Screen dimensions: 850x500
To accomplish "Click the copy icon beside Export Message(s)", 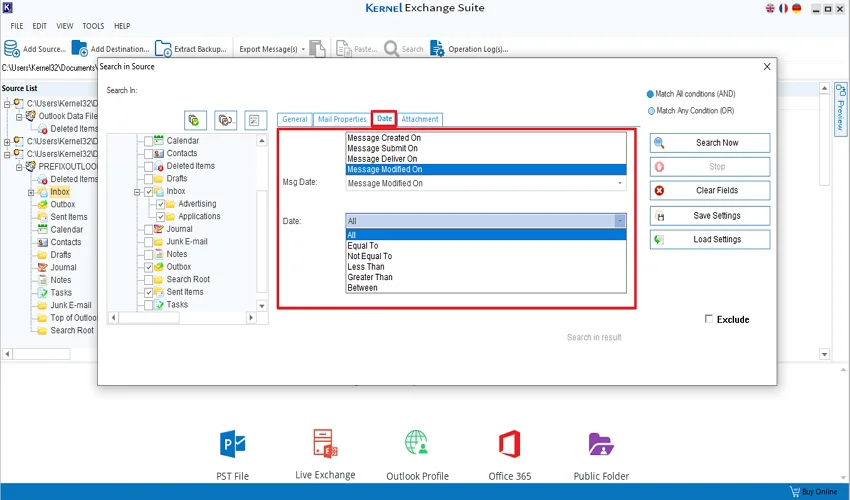I will (317, 48).
